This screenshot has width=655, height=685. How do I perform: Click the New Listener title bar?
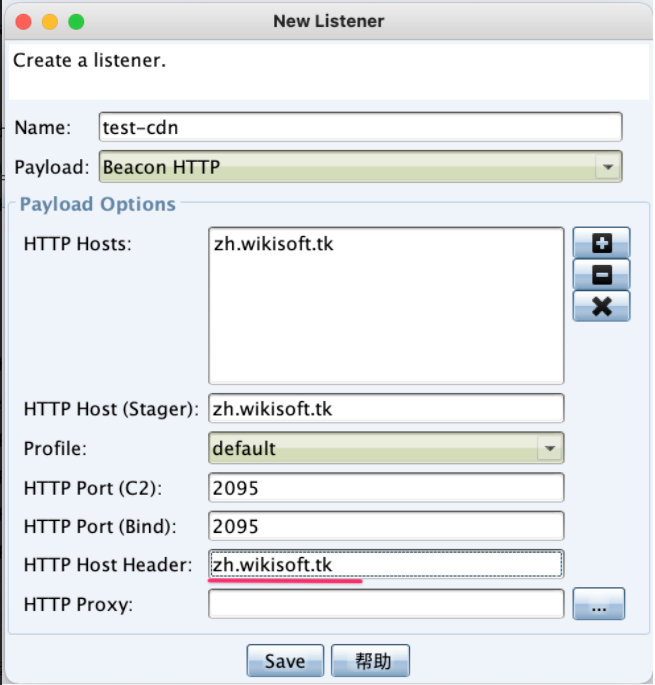328,21
